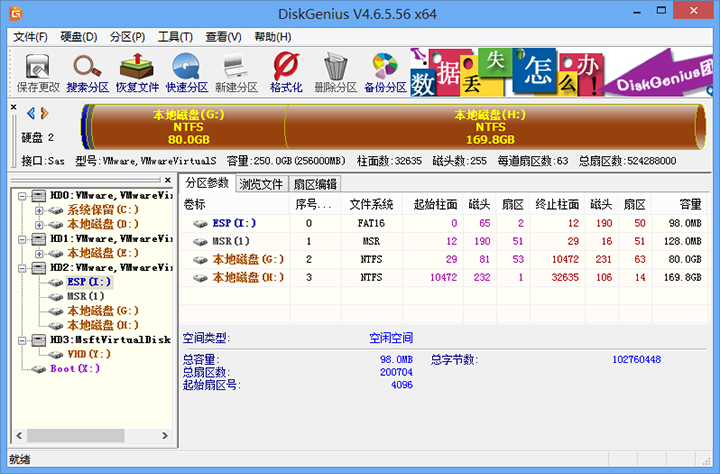The height and width of the screenshot is (474, 720).
Task: Sort table by 容量 column header
Action: [x=679, y=204]
